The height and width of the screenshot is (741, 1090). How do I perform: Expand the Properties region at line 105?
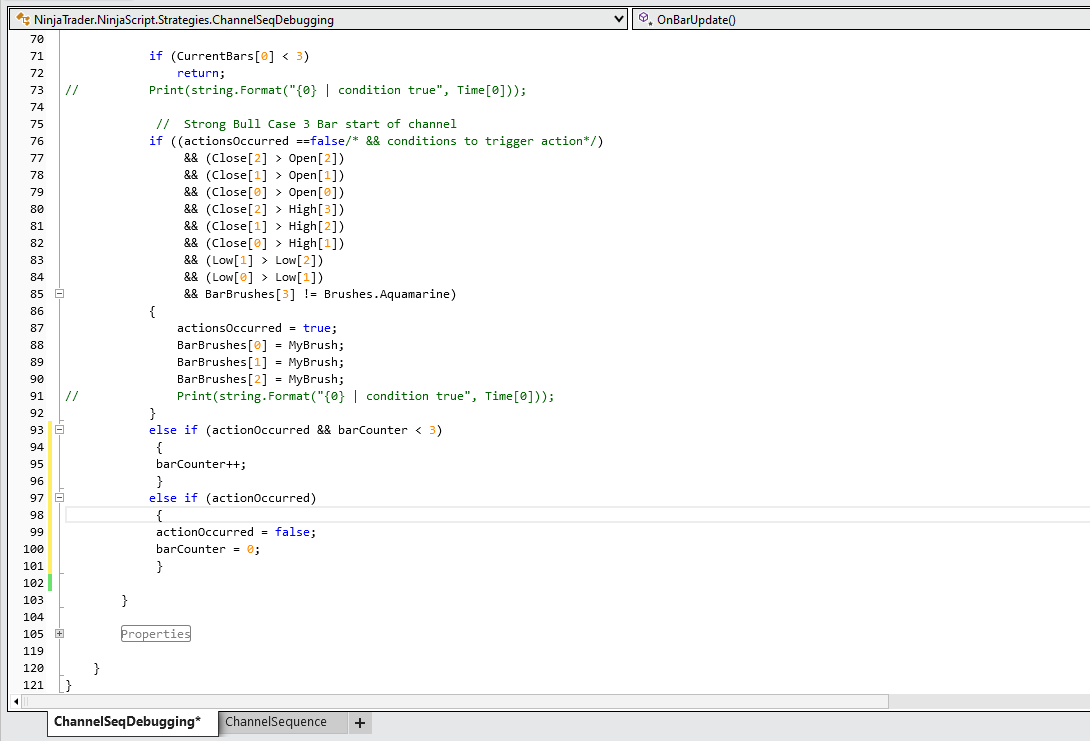(x=60, y=634)
